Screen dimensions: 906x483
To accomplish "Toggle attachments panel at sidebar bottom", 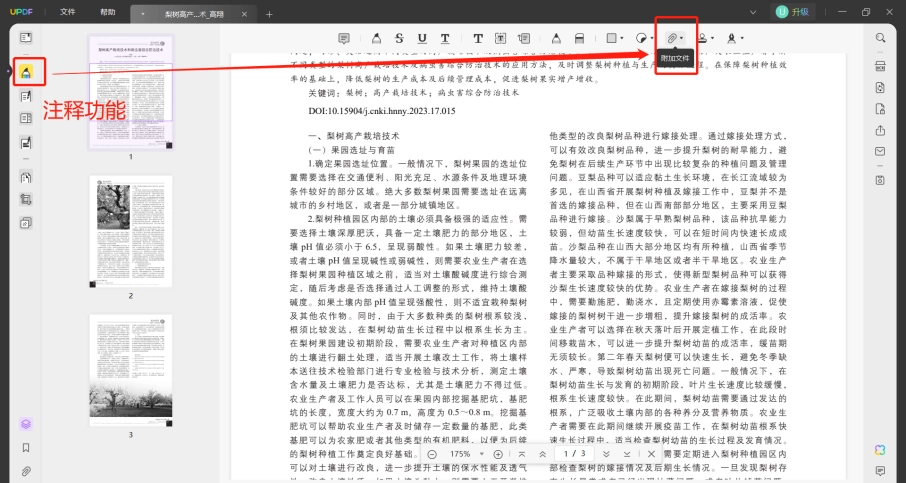I will [x=26, y=471].
